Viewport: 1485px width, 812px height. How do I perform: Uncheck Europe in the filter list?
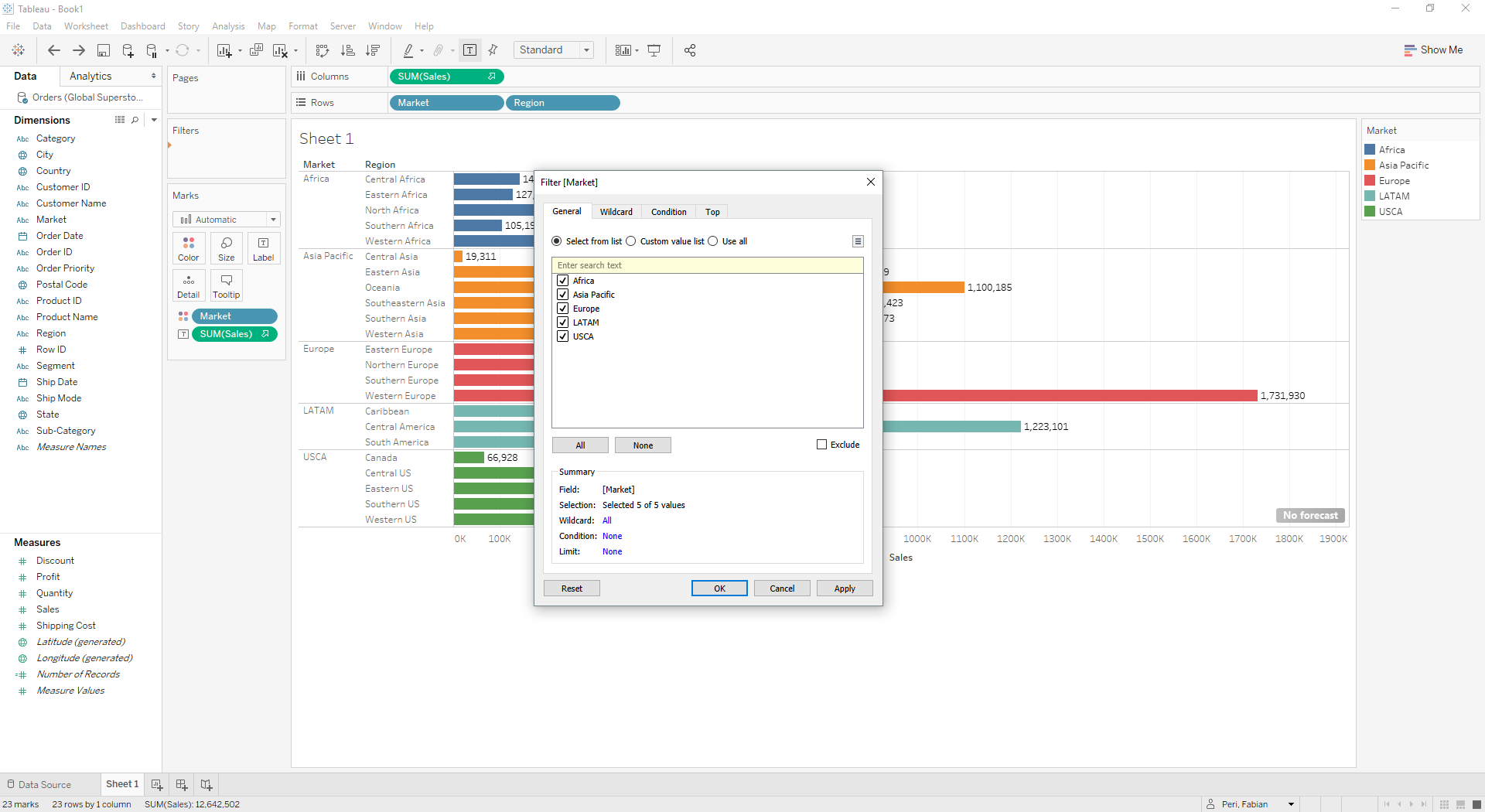[x=563, y=309]
